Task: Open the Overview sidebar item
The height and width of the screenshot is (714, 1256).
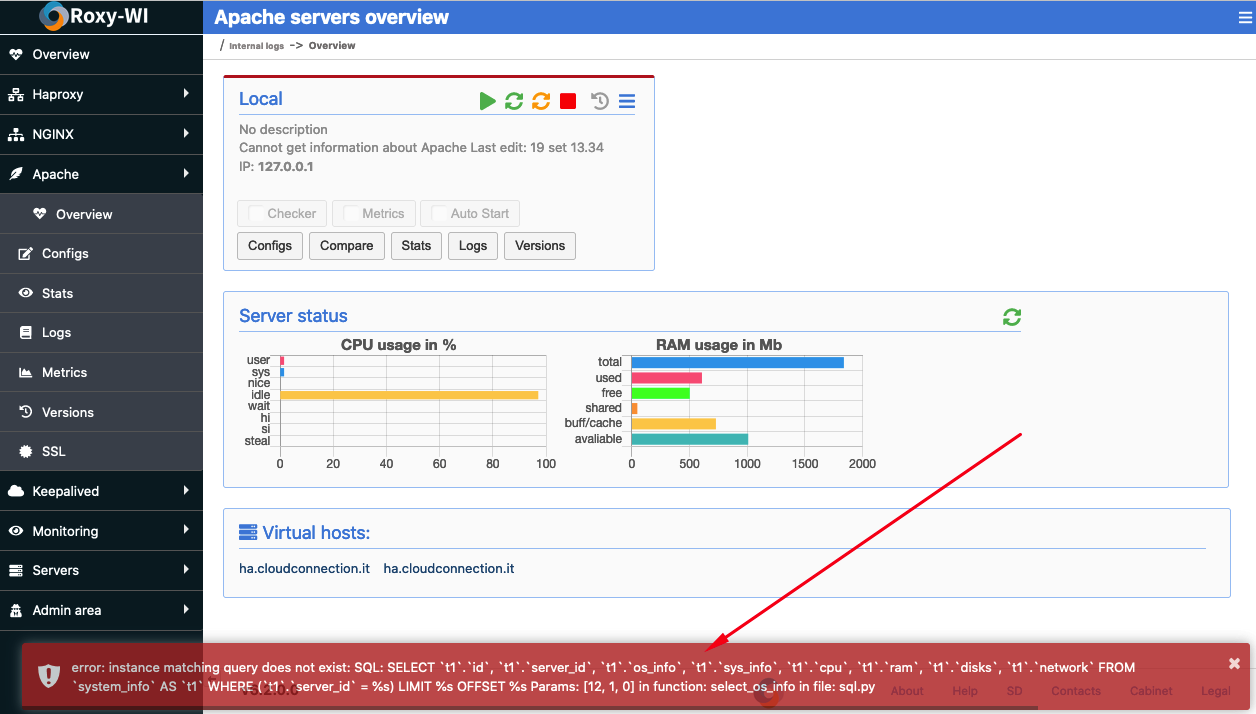Action: click(101, 55)
